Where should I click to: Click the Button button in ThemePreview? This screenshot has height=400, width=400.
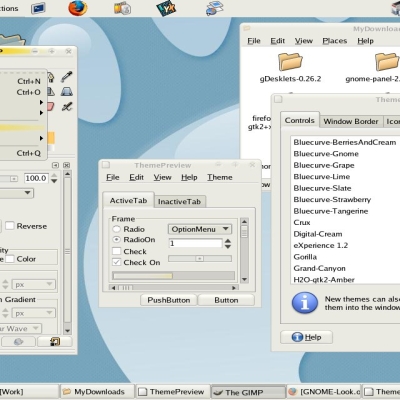[x=226, y=300]
